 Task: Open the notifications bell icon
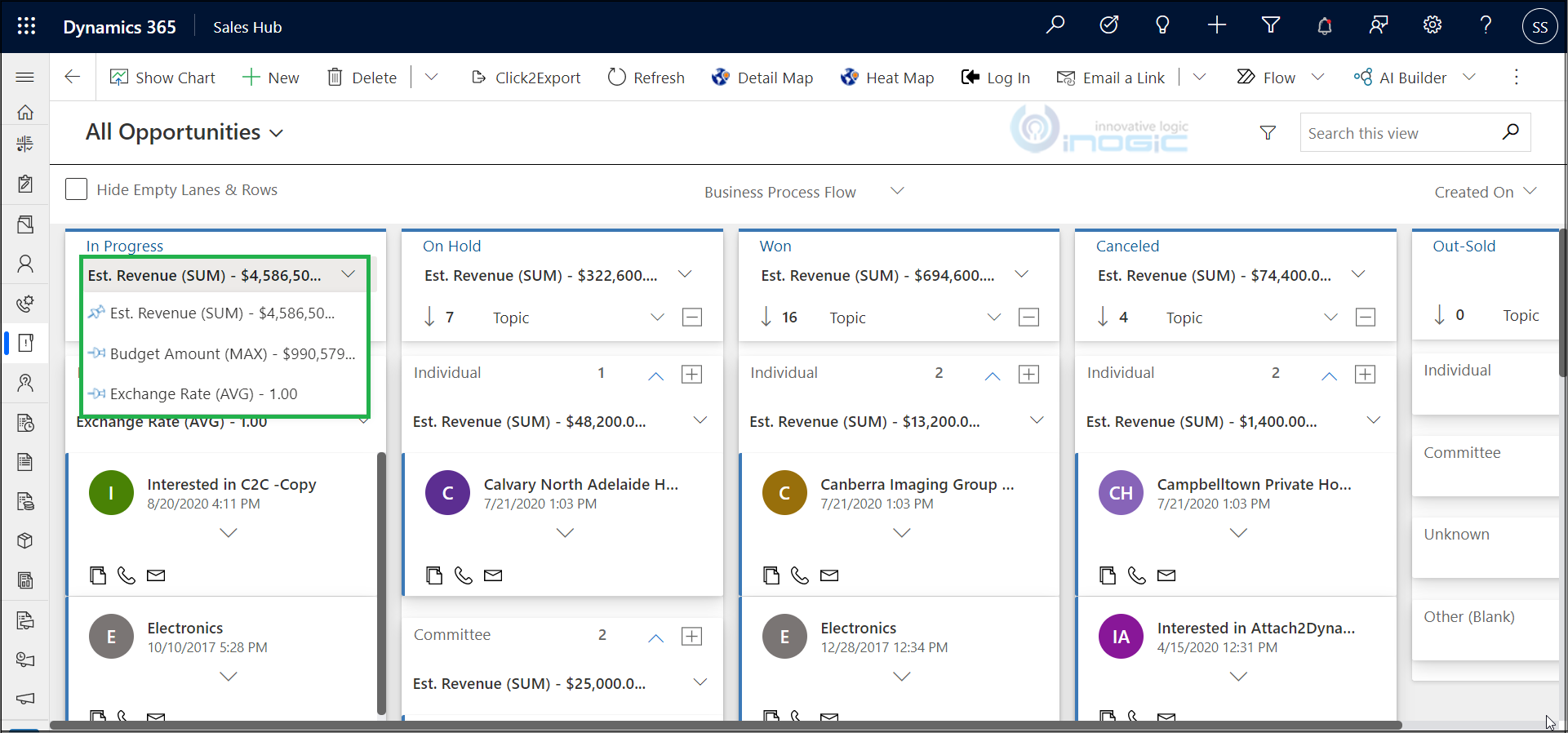(x=1324, y=25)
